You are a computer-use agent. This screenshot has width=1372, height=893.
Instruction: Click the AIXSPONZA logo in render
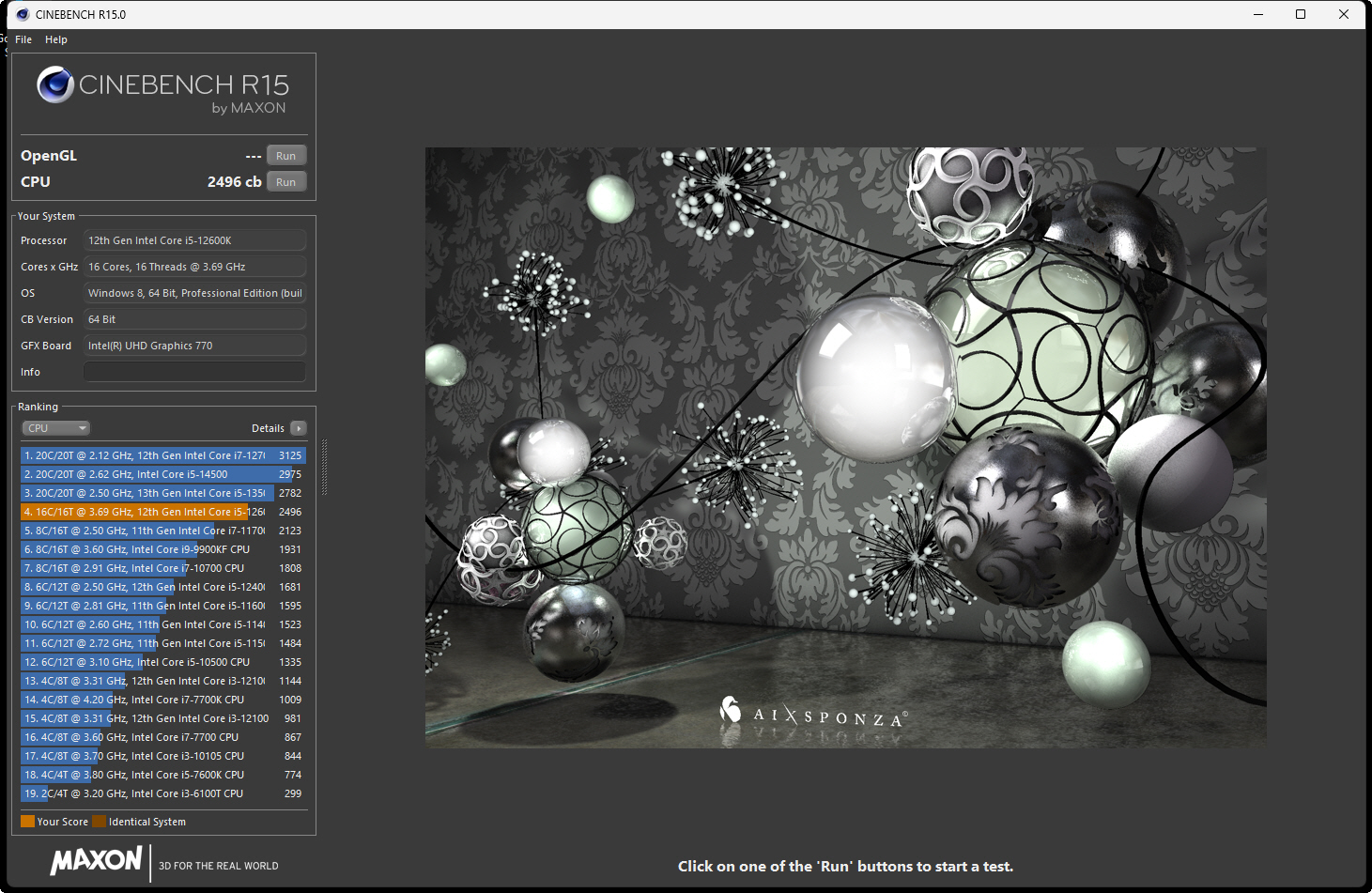click(813, 715)
